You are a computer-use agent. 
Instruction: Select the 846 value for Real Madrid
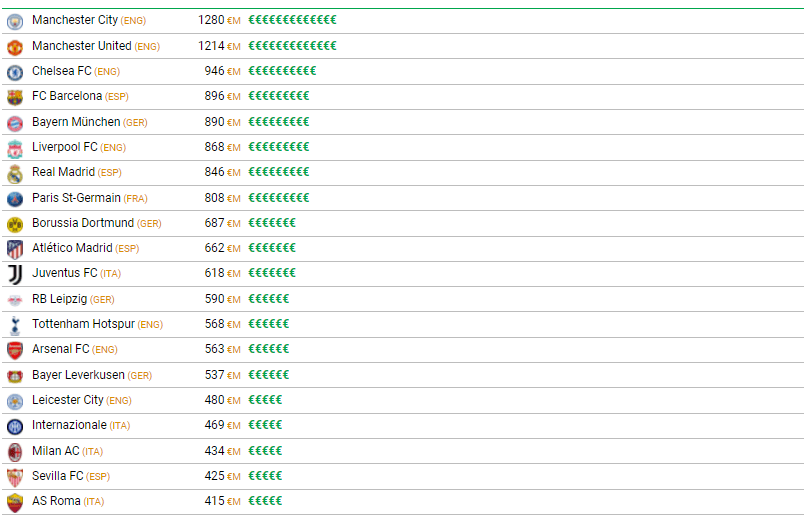coord(214,172)
